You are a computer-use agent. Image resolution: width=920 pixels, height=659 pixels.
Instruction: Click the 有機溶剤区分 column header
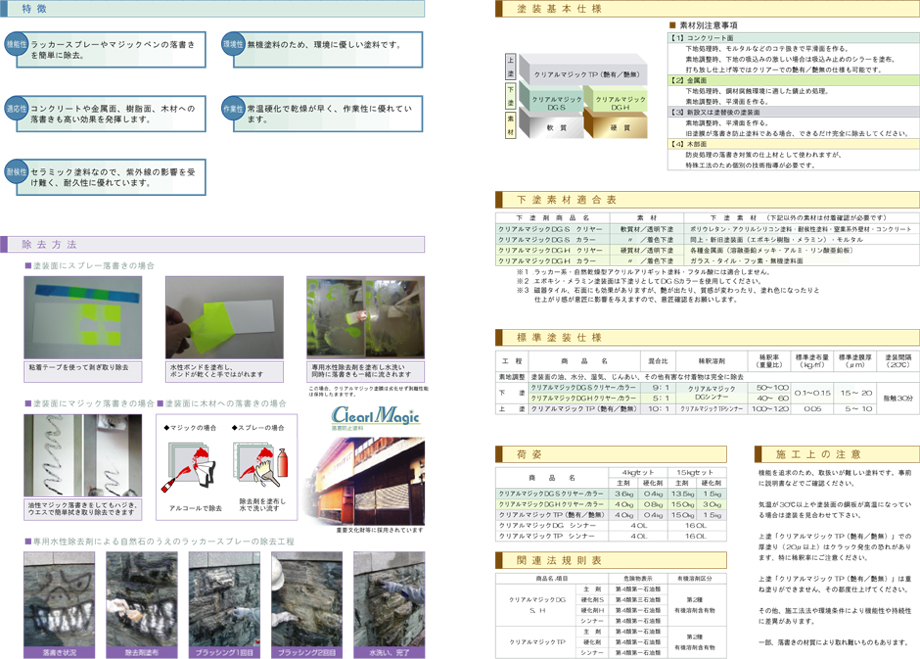[x=695, y=578]
